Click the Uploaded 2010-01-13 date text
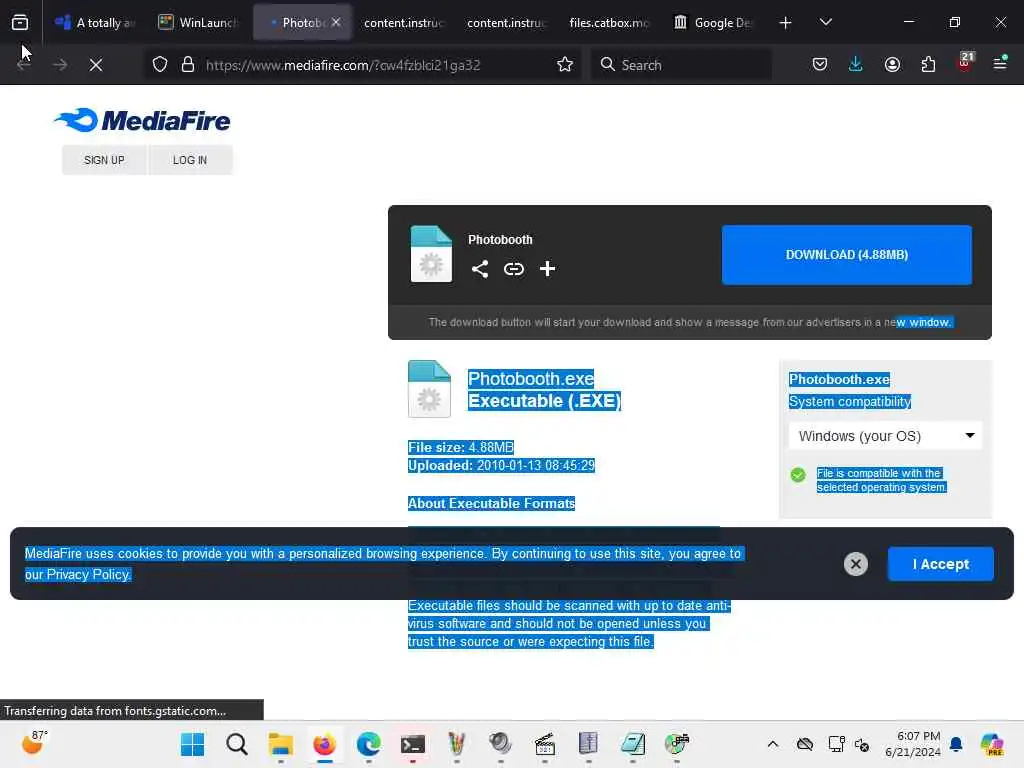 pyautogui.click(x=501, y=466)
